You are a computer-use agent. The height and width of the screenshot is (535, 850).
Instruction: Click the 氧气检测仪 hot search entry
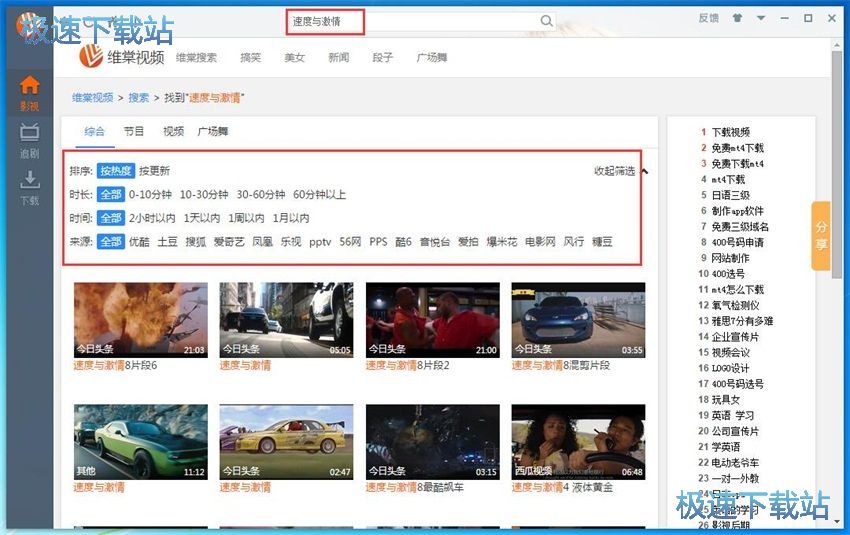click(736, 305)
